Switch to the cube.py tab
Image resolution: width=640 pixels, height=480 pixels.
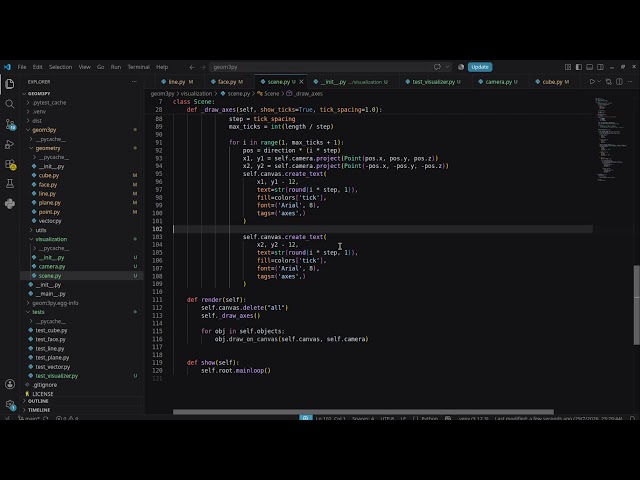point(552,82)
